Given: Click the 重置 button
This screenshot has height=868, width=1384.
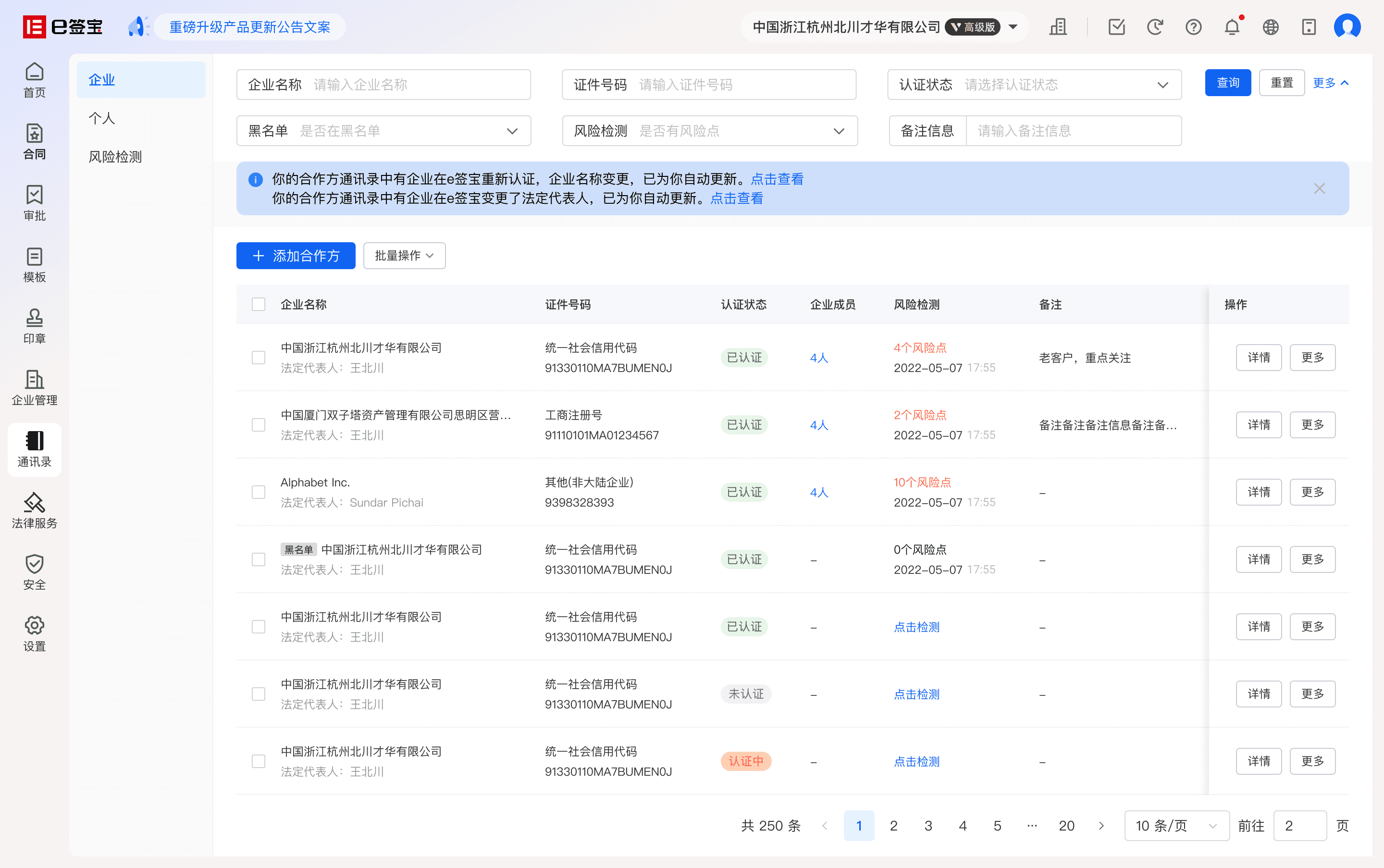Looking at the screenshot, I should [1282, 83].
